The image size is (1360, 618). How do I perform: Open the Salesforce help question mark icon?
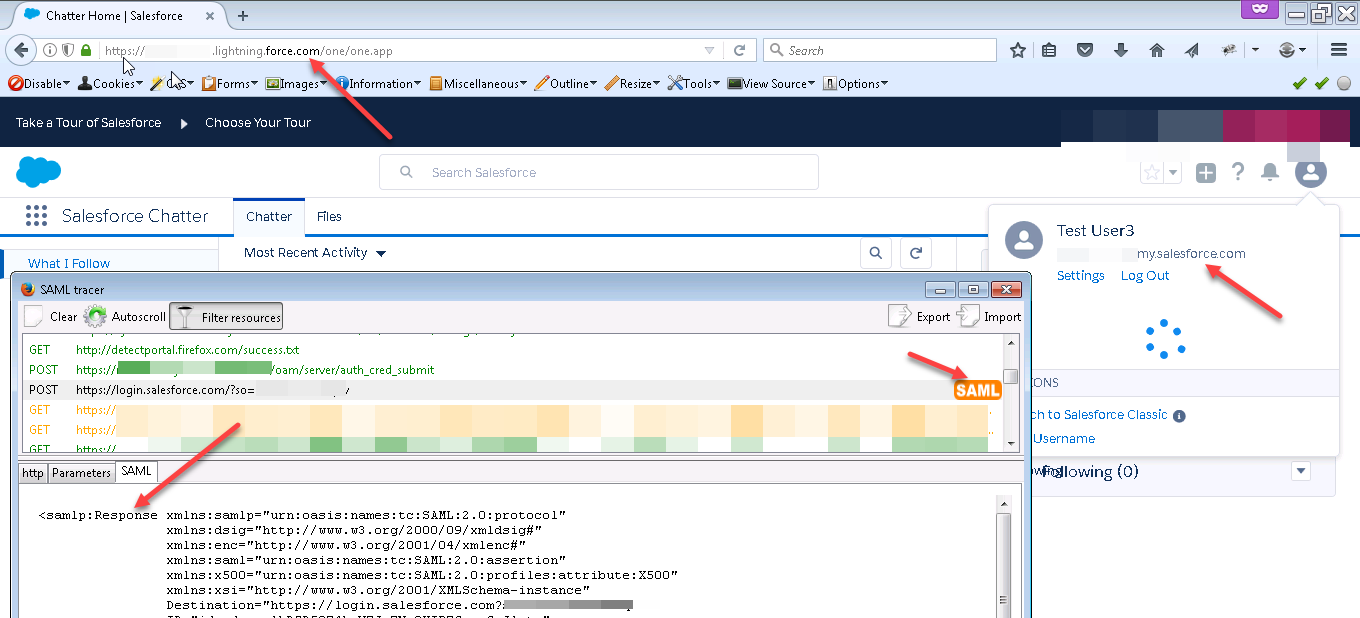coord(1238,172)
